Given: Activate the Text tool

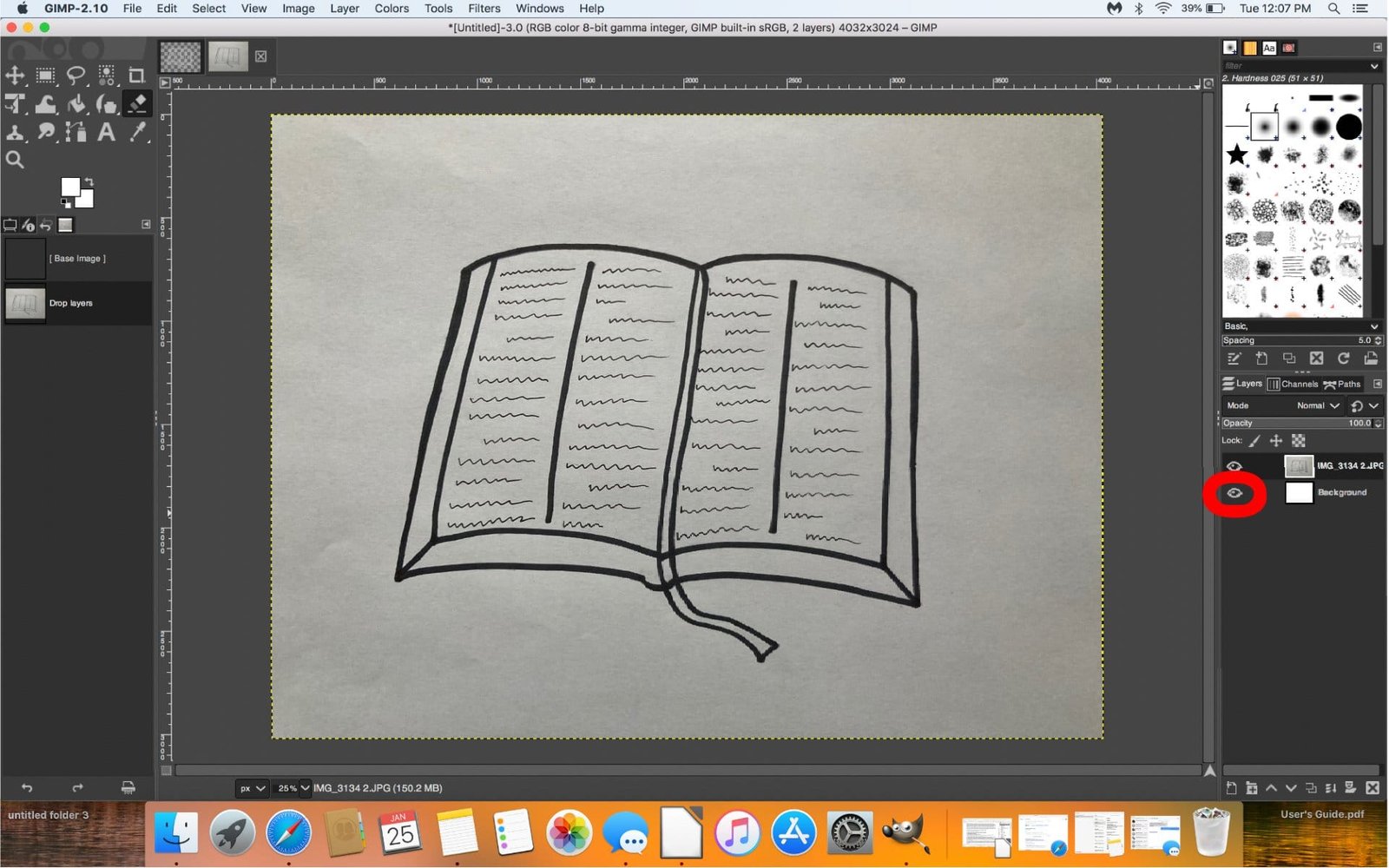Looking at the screenshot, I should click(x=106, y=132).
